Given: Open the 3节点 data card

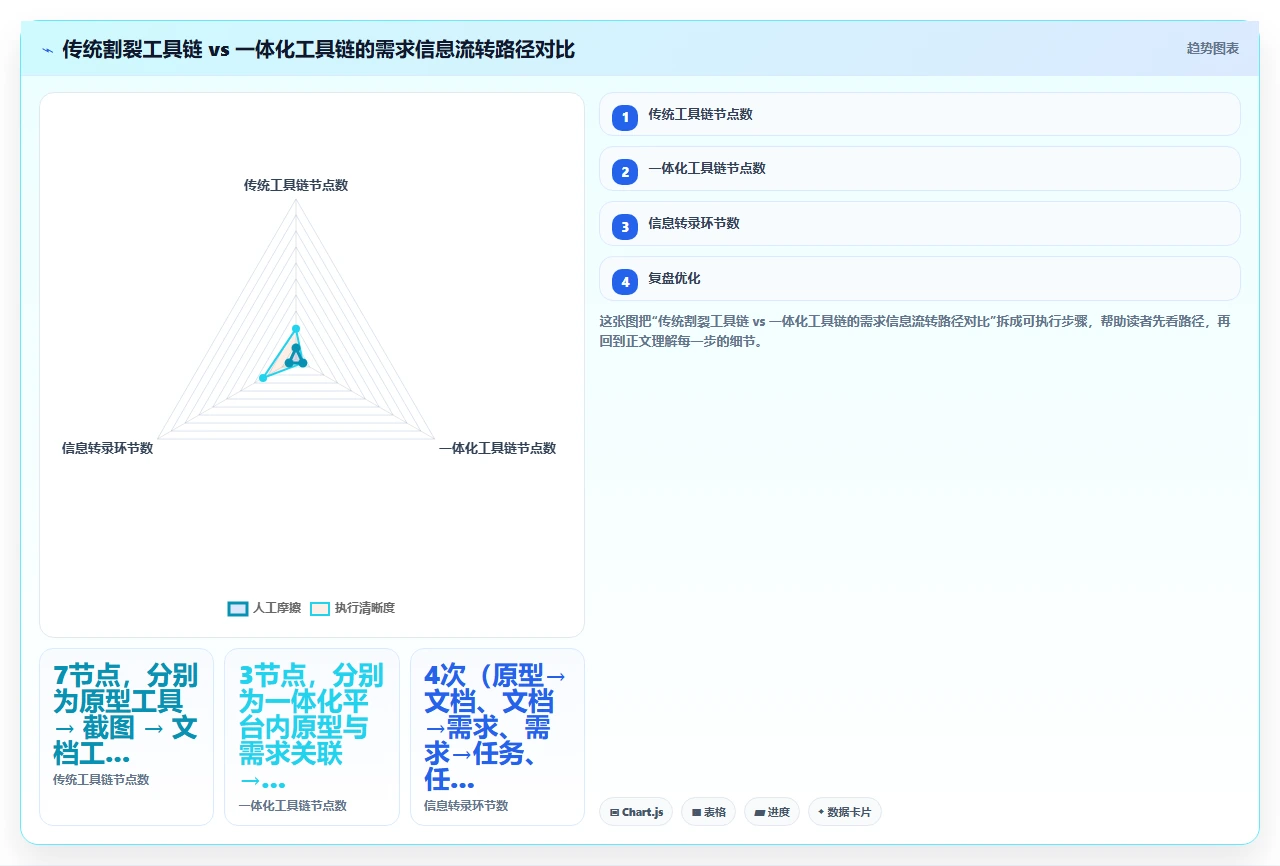Looking at the screenshot, I should click(x=312, y=736).
